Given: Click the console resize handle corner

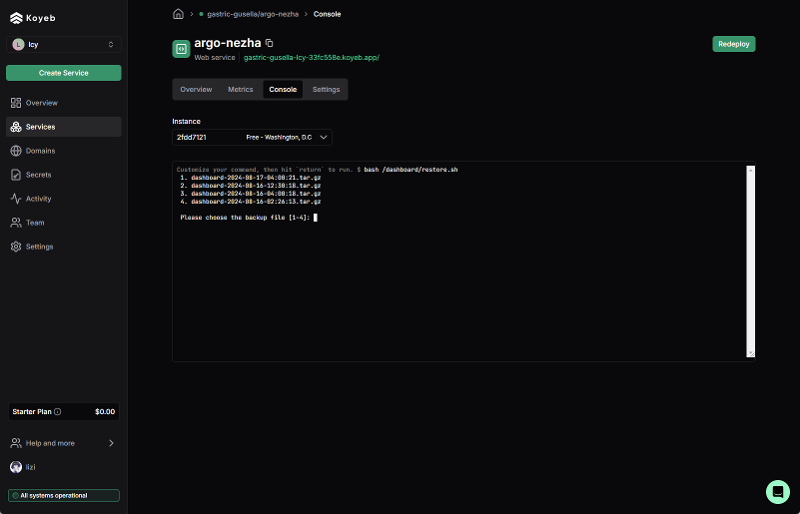Looking at the screenshot, I should click(x=751, y=353).
